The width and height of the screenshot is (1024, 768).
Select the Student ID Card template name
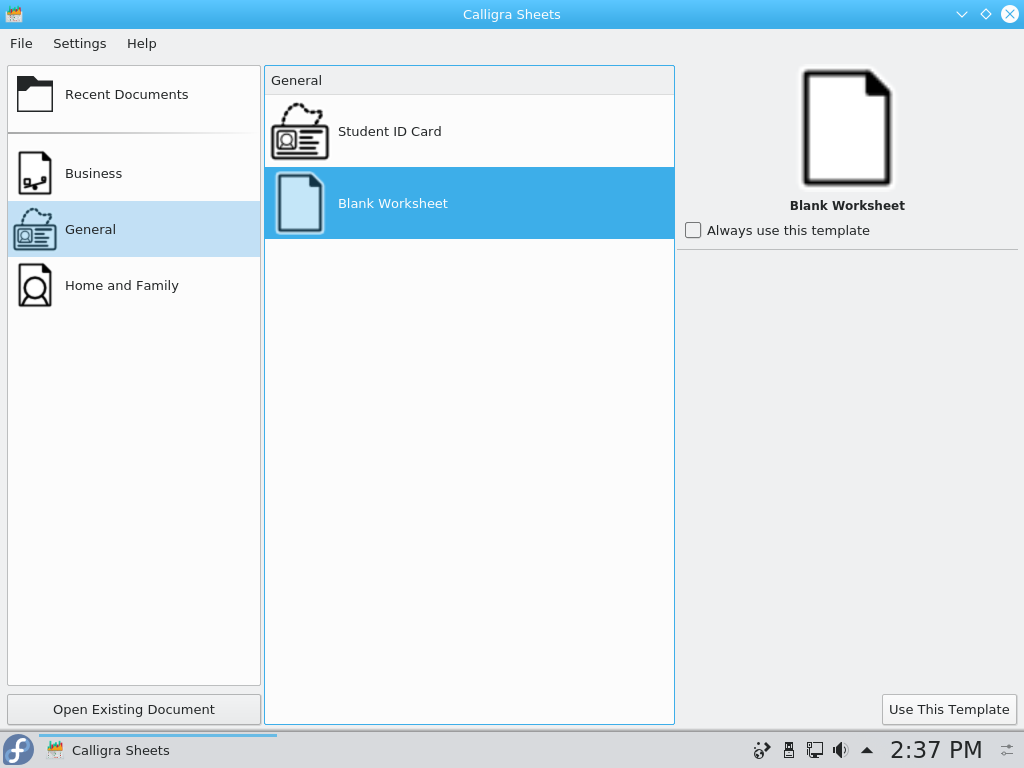coord(390,131)
